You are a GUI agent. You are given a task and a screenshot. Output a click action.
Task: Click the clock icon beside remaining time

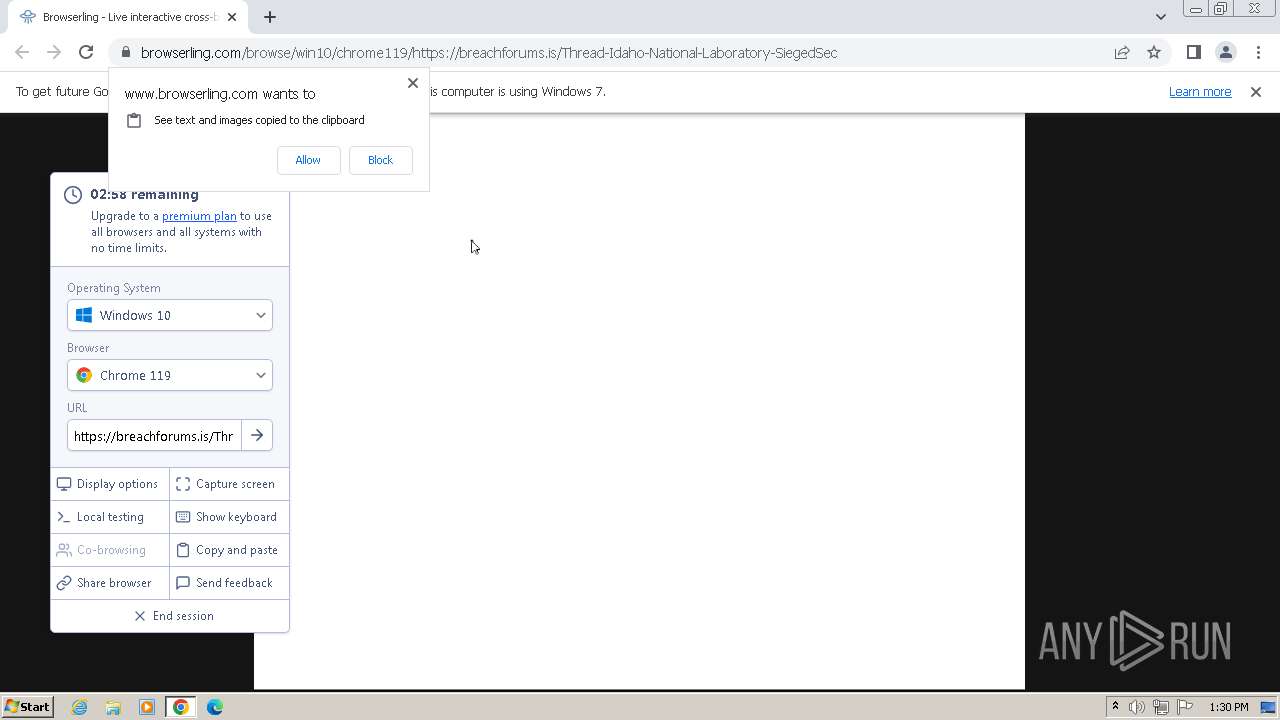(x=73, y=195)
